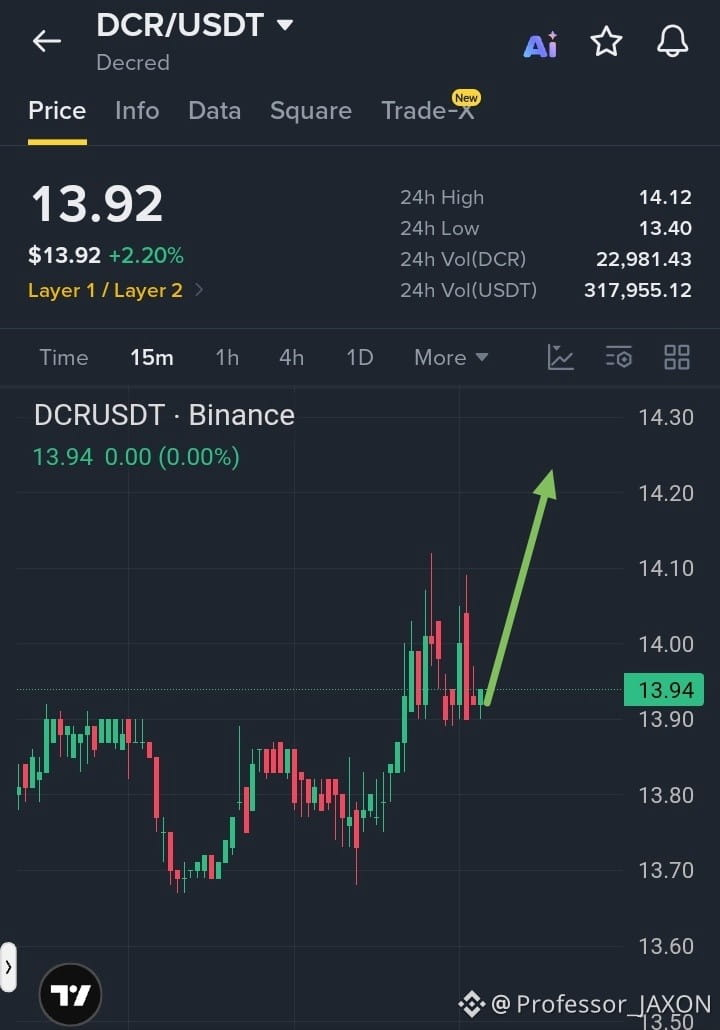Click the 24h Low value 13.40

[665, 228]
